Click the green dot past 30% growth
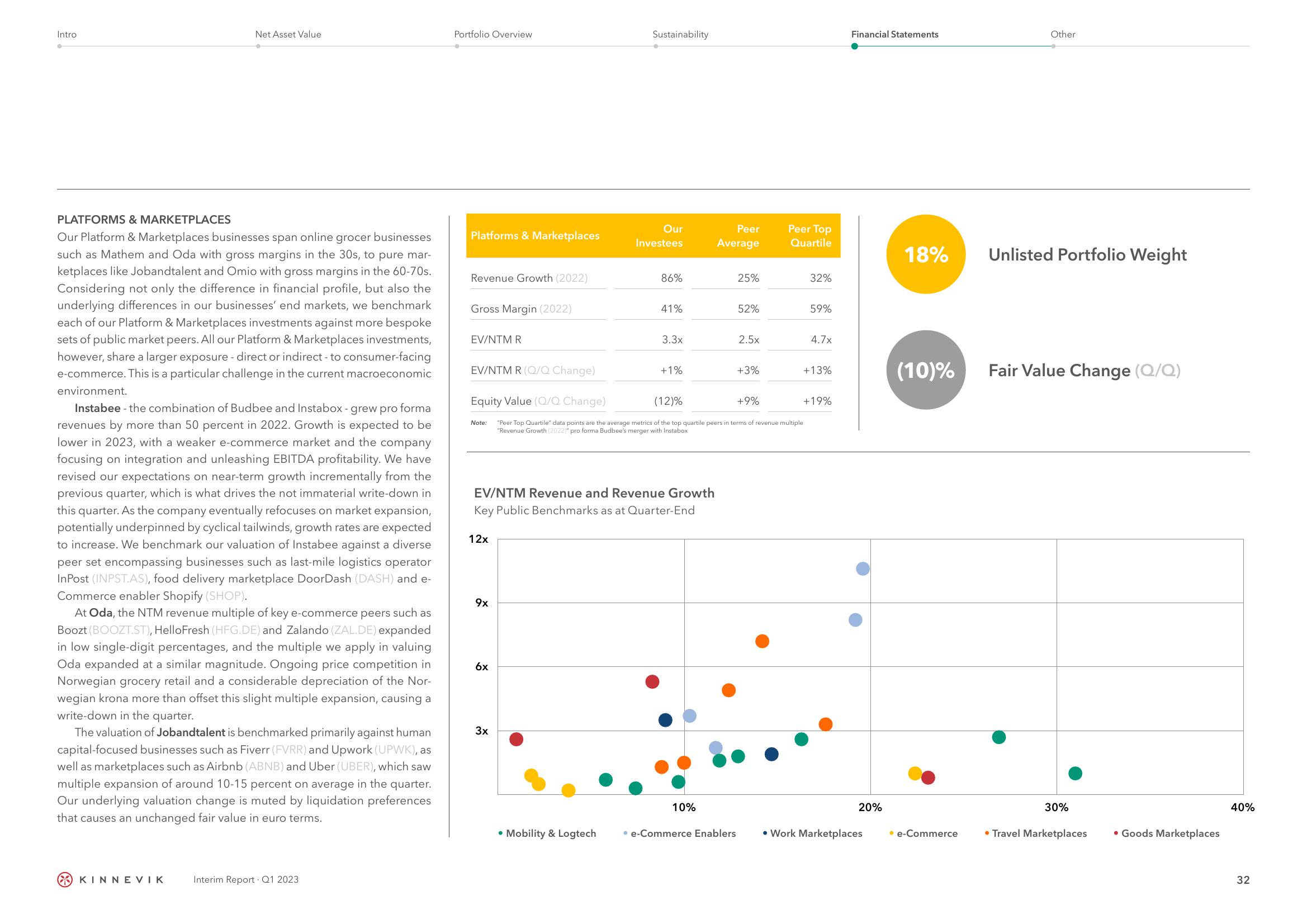The width and height of the screenshot is (1307, 924). 1076,773
